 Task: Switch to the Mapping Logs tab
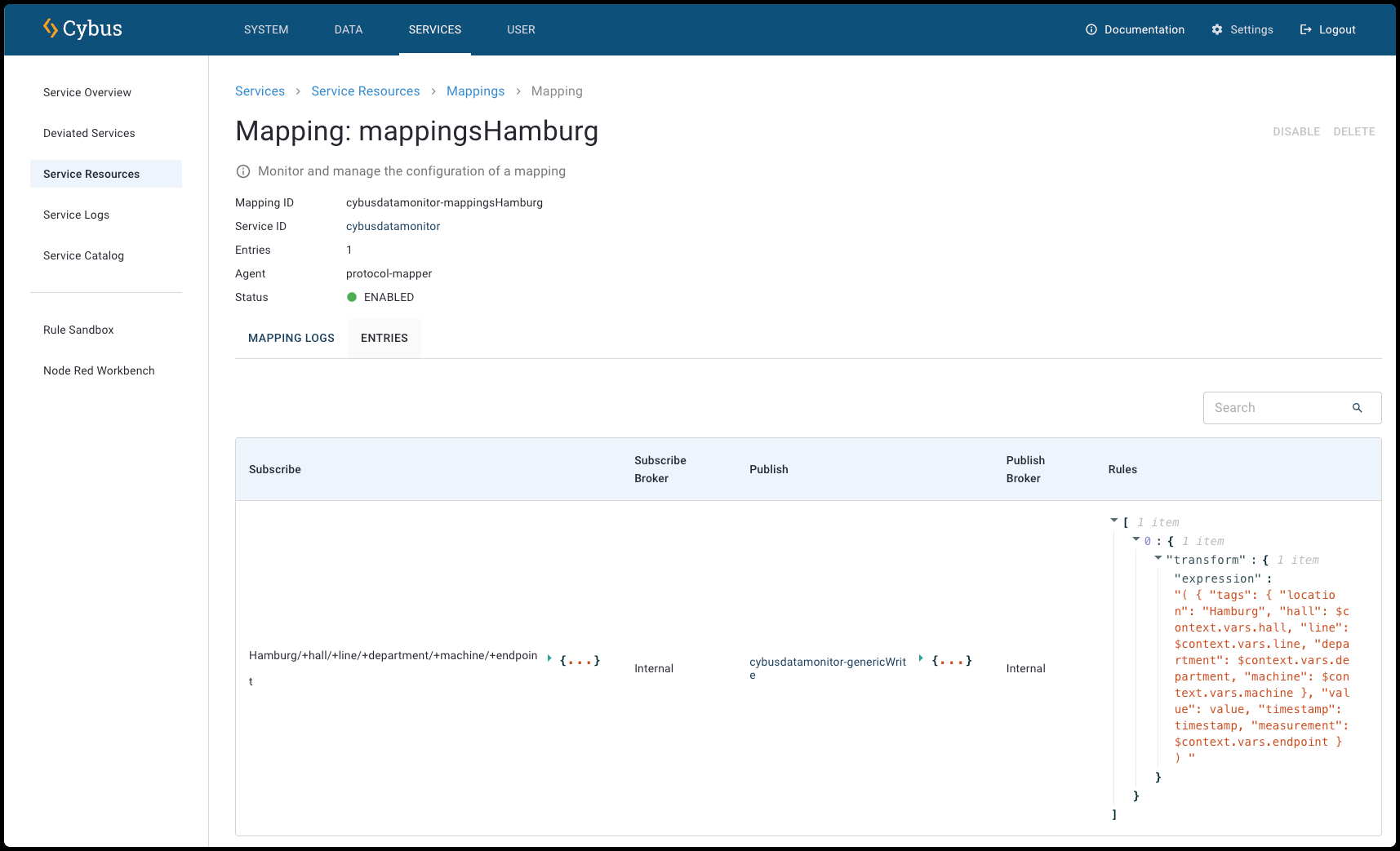(x=291, y=338)
